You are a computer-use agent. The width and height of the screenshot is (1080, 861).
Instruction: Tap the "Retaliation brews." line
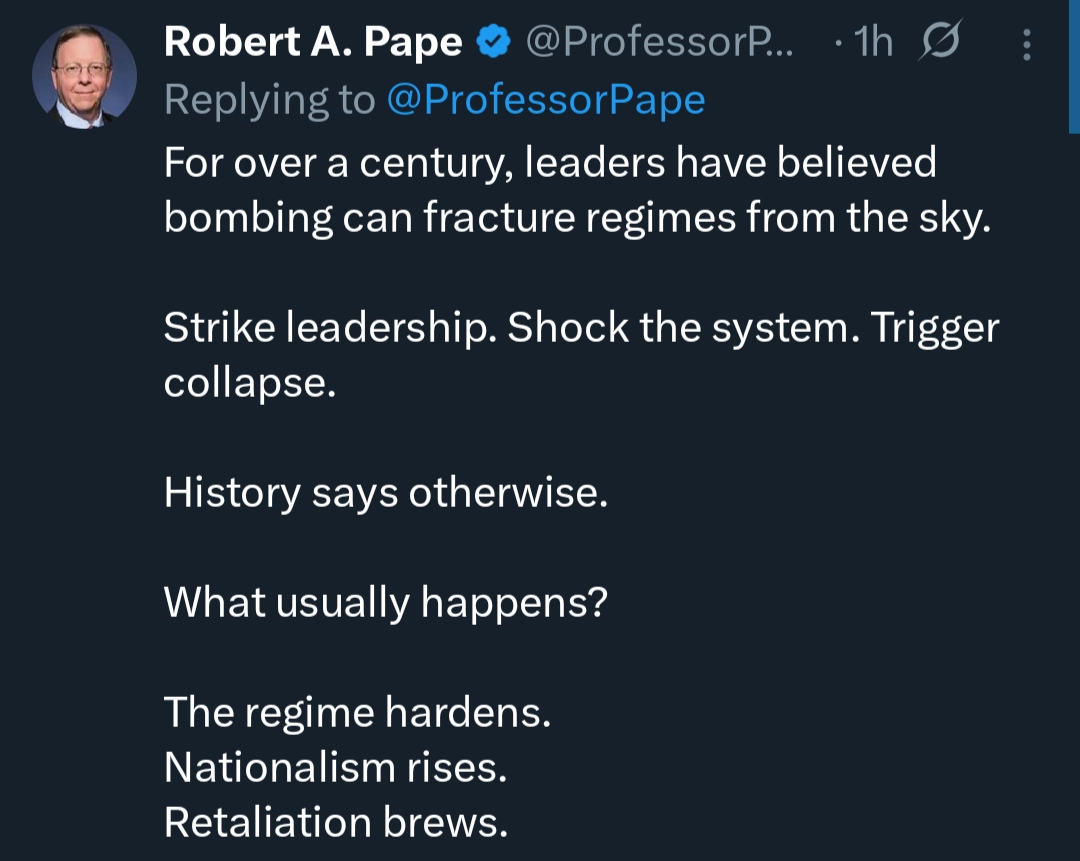coord(336,822)
